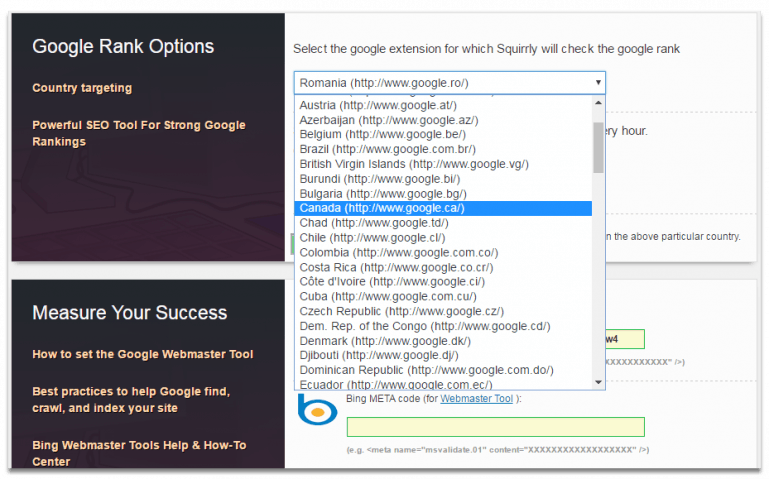Select Azerbaijan (google.az) option
Screen dimensions: 769x479
pos(443,120)
